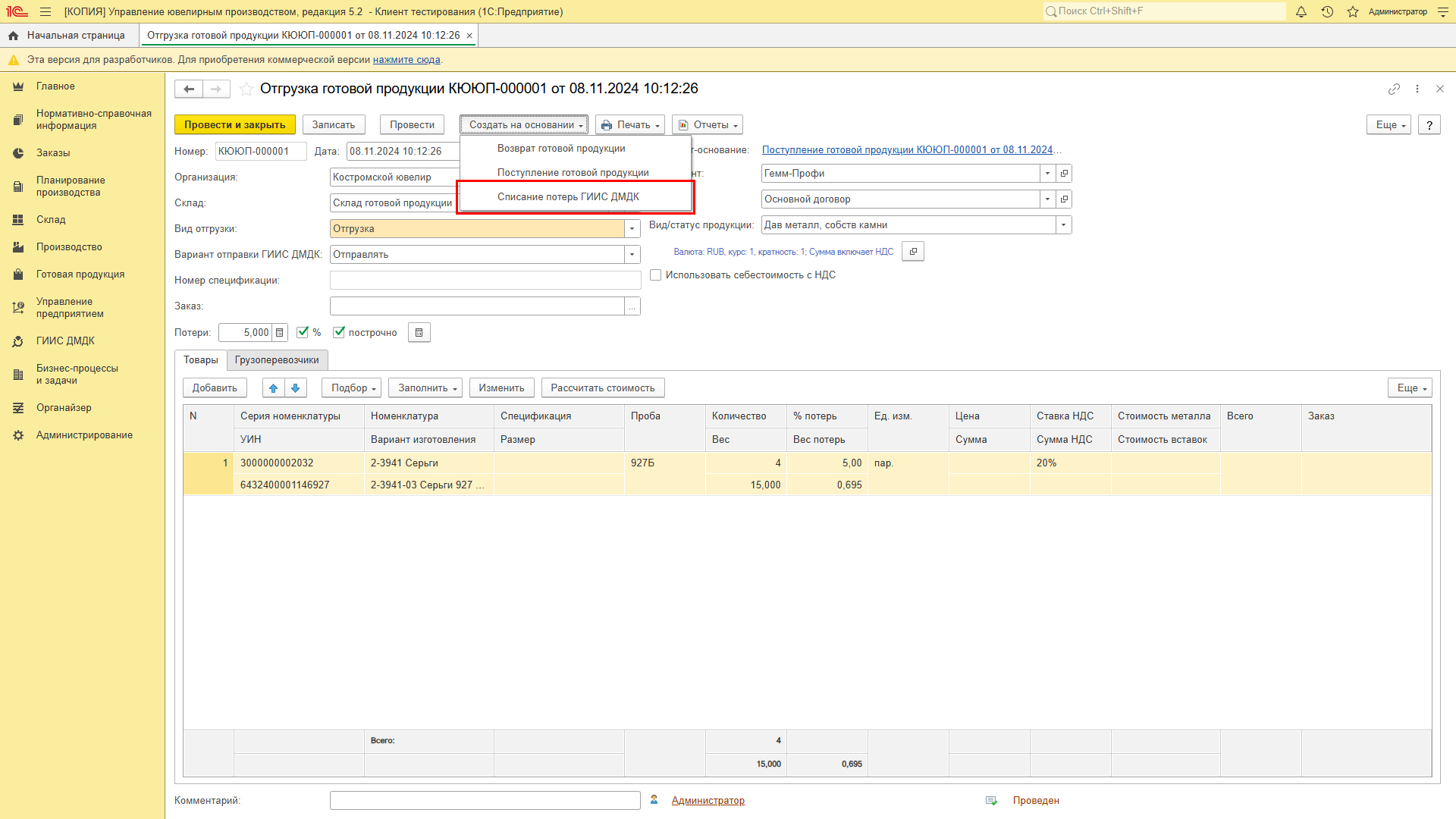Follow нажмите сюда link
The height and width of the screenshot is (819, 1456).
406,60
